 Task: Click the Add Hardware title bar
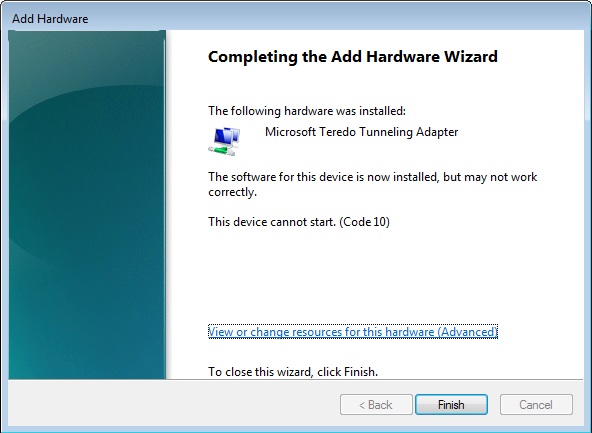click(x=296, y=18)
